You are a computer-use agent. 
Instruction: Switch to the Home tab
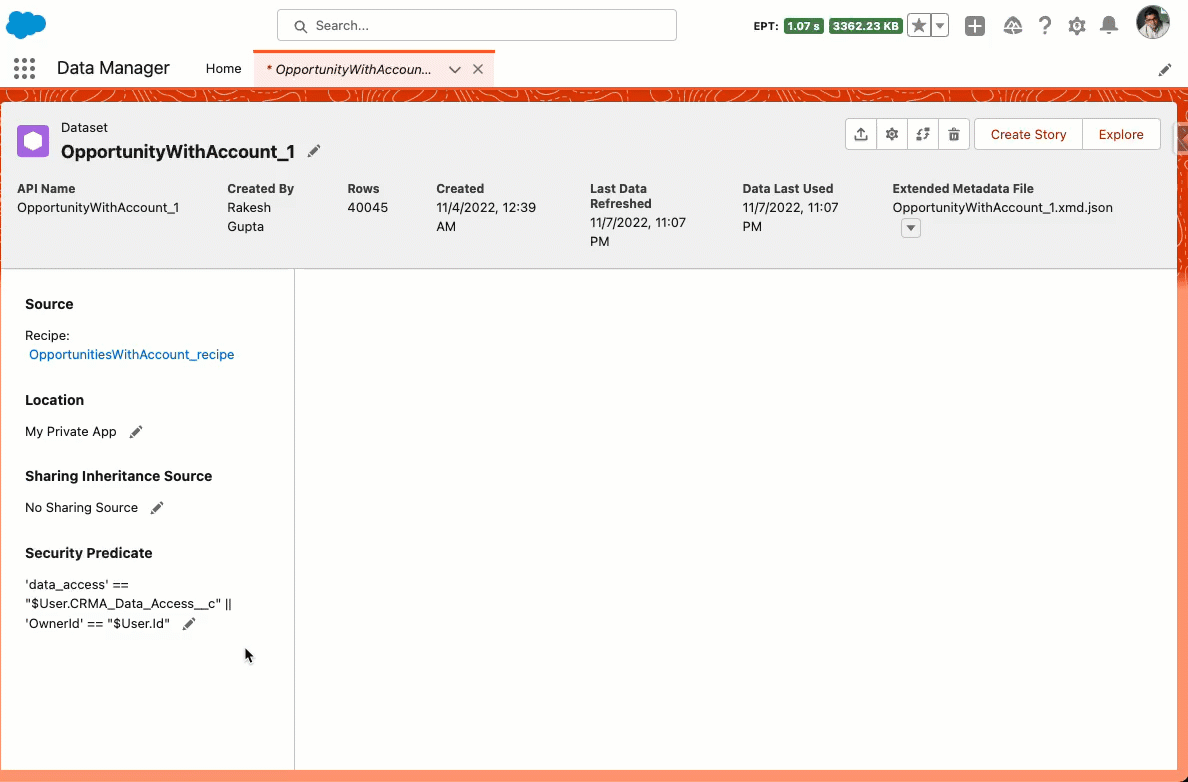[x=223, y=68]
